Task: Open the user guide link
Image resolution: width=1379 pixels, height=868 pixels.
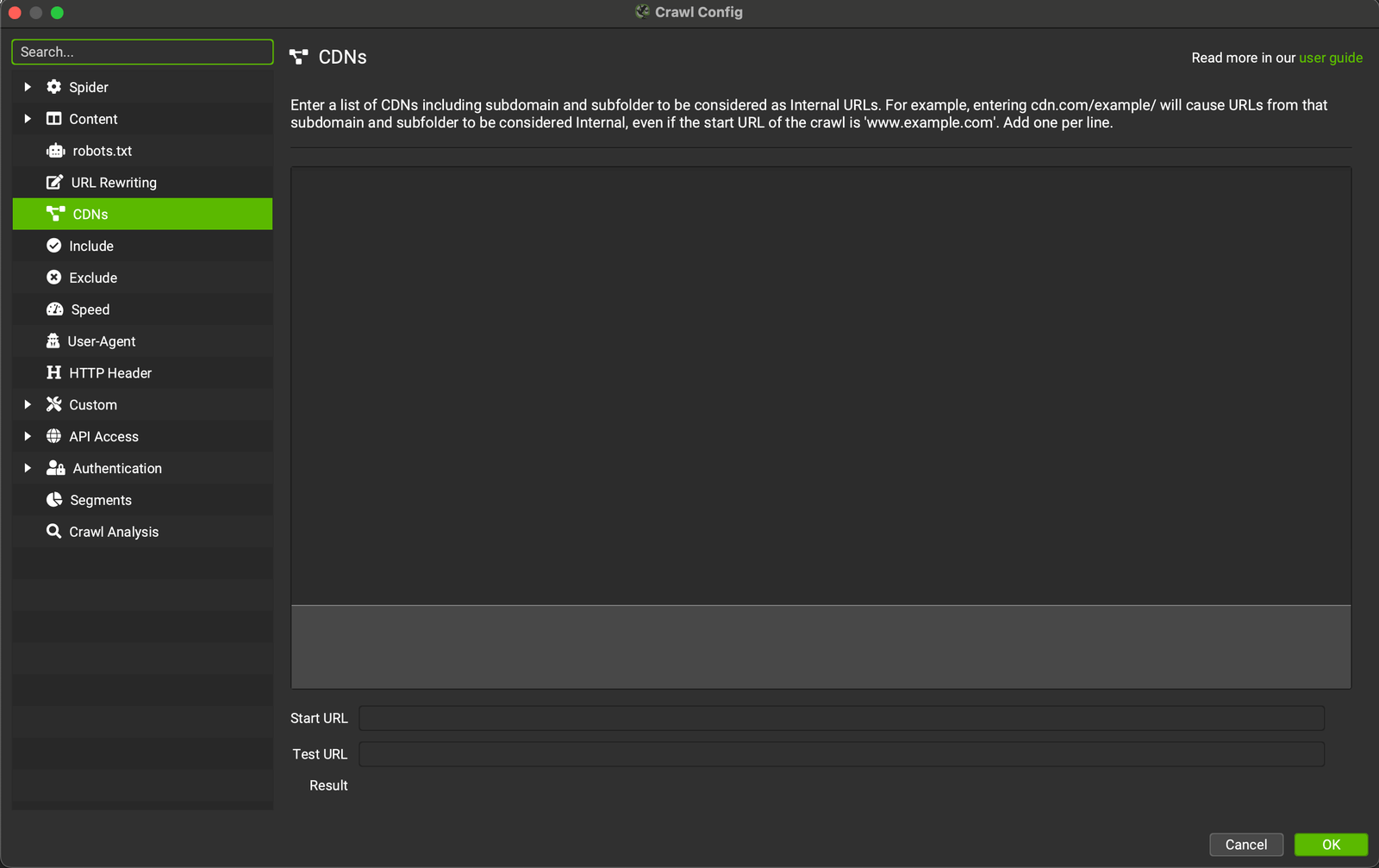Action: click(x=1330, y=58)
